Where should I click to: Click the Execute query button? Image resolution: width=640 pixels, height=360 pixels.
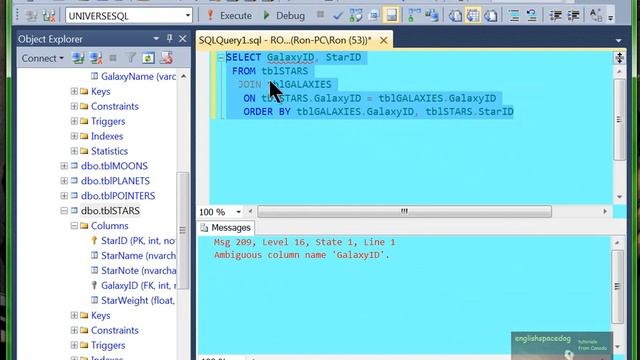click(x=229, y=16)
